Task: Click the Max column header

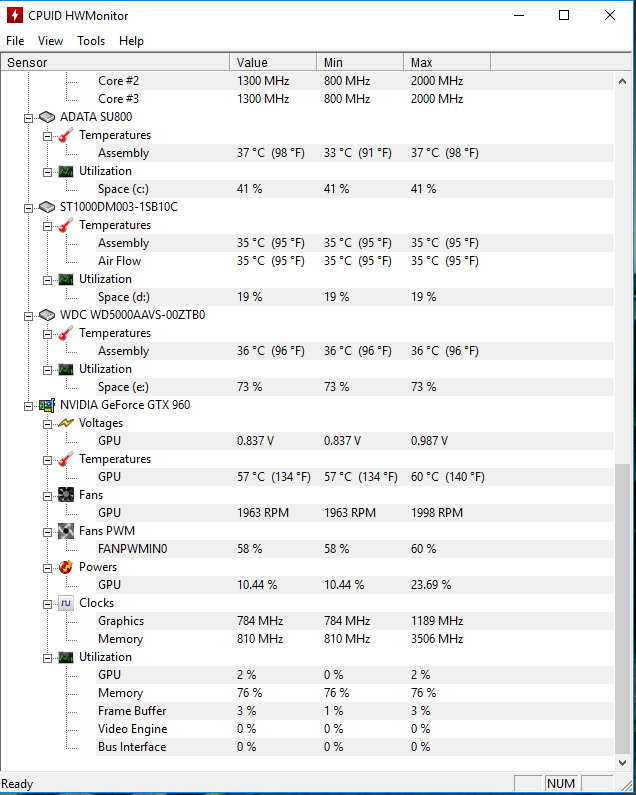Action: (446, 63)
